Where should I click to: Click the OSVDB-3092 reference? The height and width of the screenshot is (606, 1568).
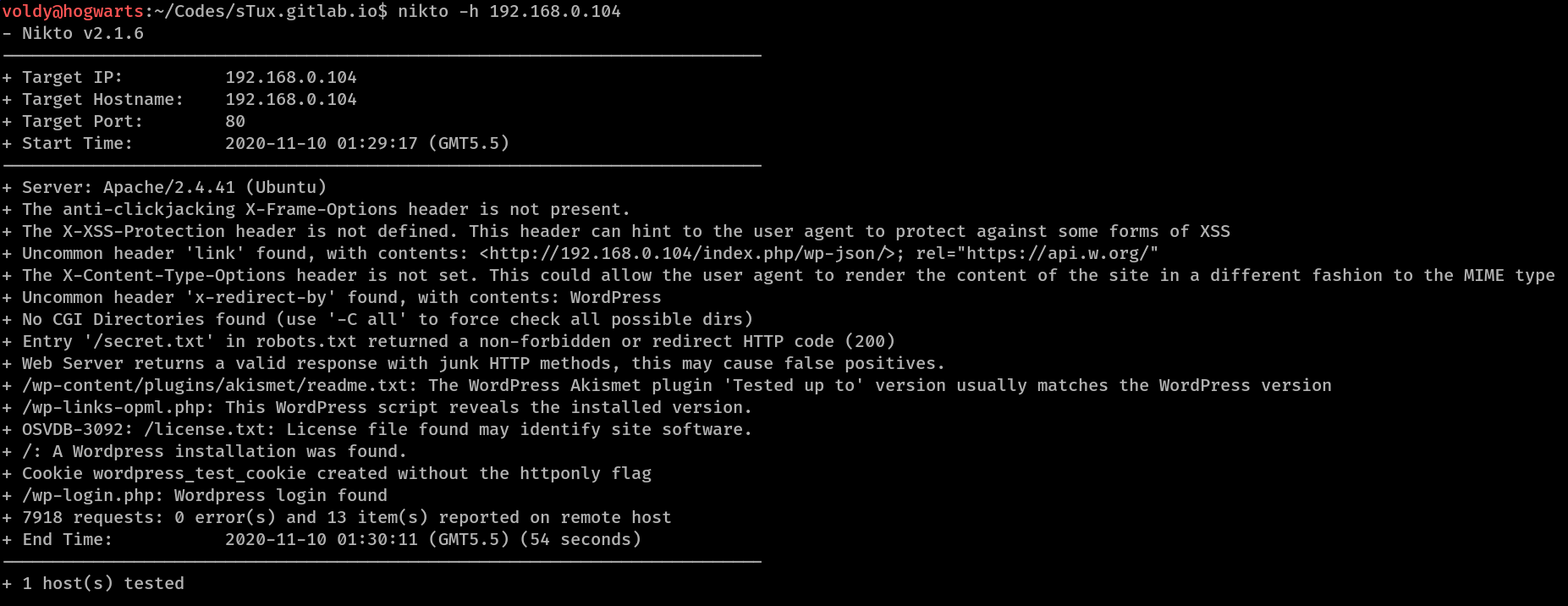coord(73,429)
